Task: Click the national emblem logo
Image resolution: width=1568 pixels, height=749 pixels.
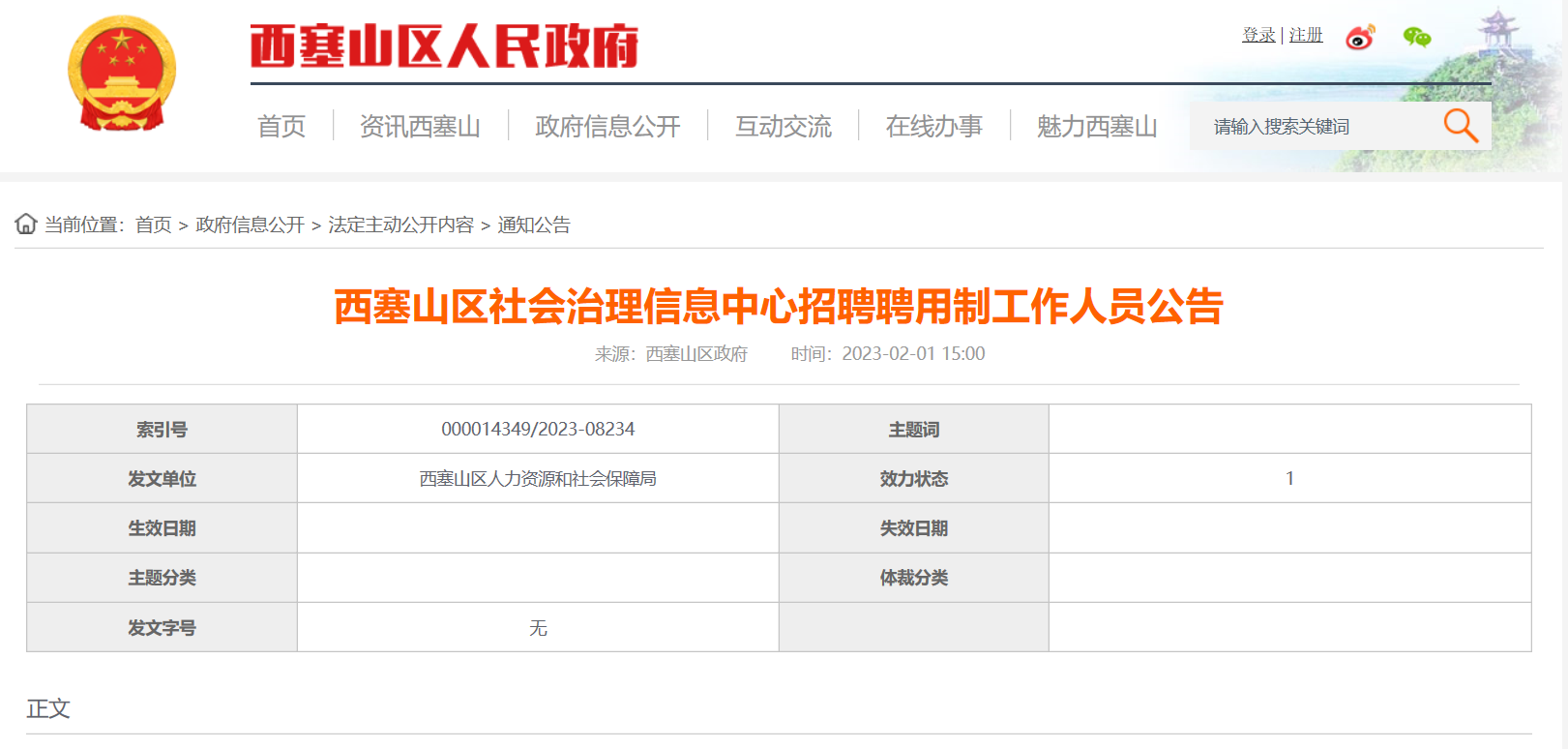Action: pos(122,74)
